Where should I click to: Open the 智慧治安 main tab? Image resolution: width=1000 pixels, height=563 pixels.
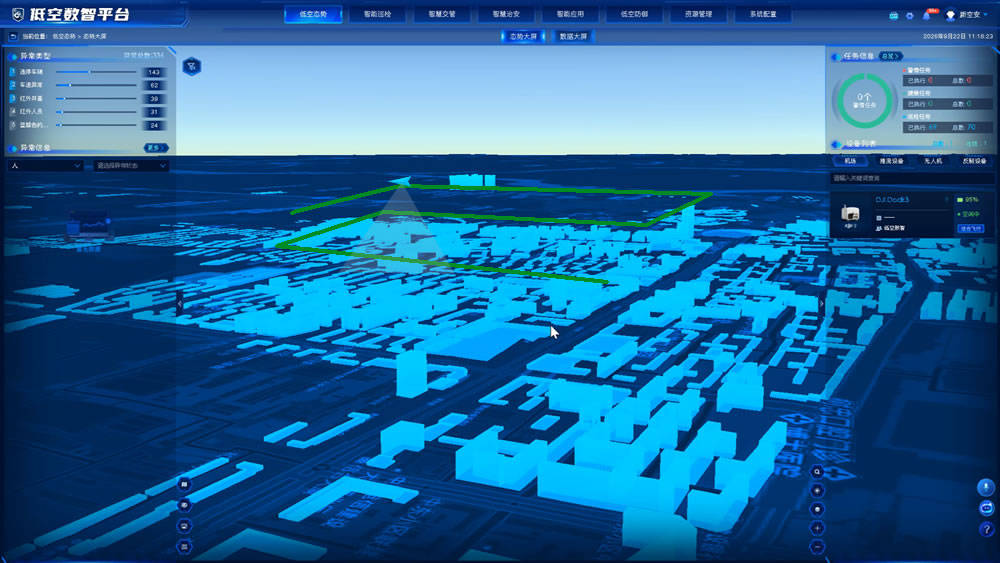506,14
